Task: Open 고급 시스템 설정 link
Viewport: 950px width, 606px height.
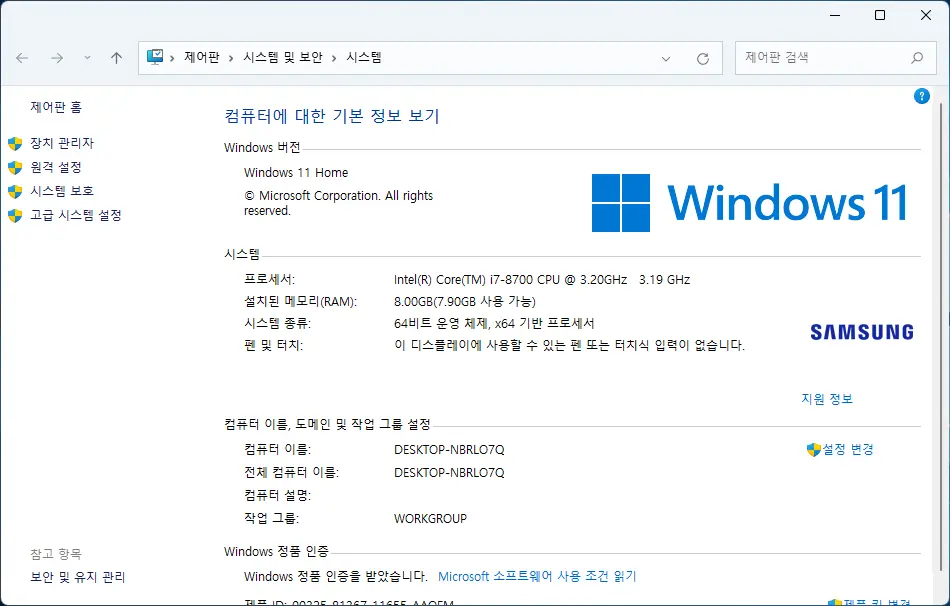Action: point(76,215)
